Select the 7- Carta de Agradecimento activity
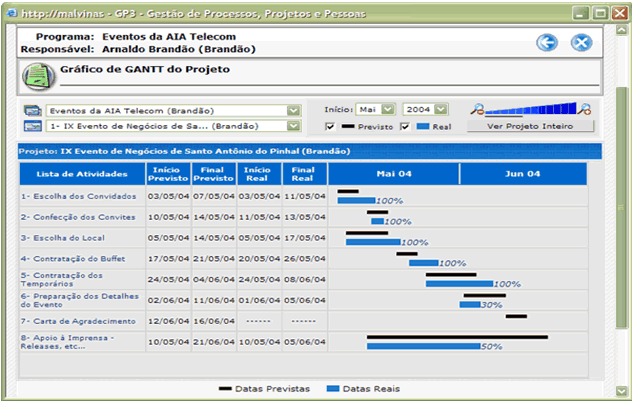This screenshot has height=401, width=632. (78, 321)
